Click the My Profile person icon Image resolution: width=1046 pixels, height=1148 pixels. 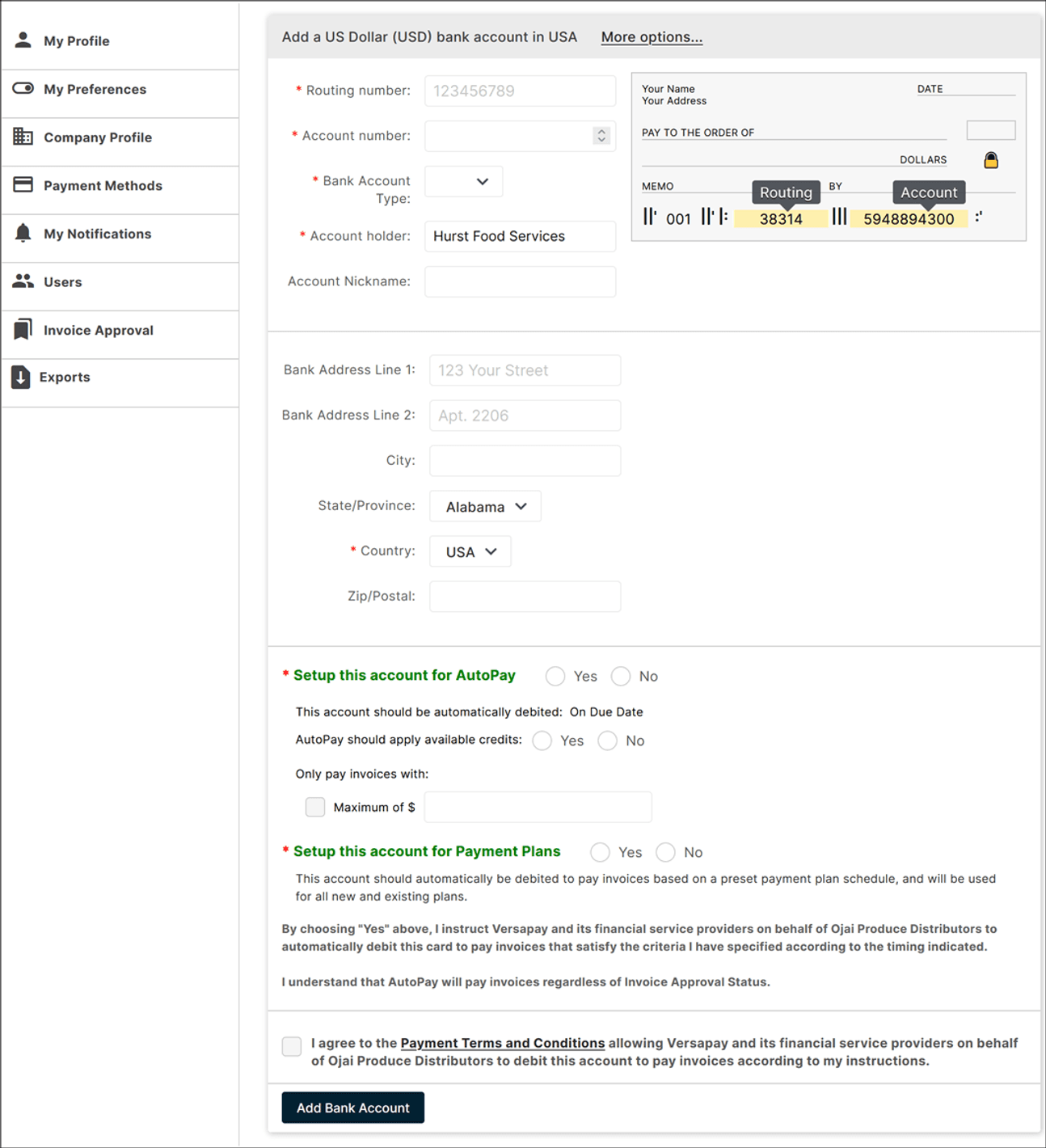click(x=23, y=40)
